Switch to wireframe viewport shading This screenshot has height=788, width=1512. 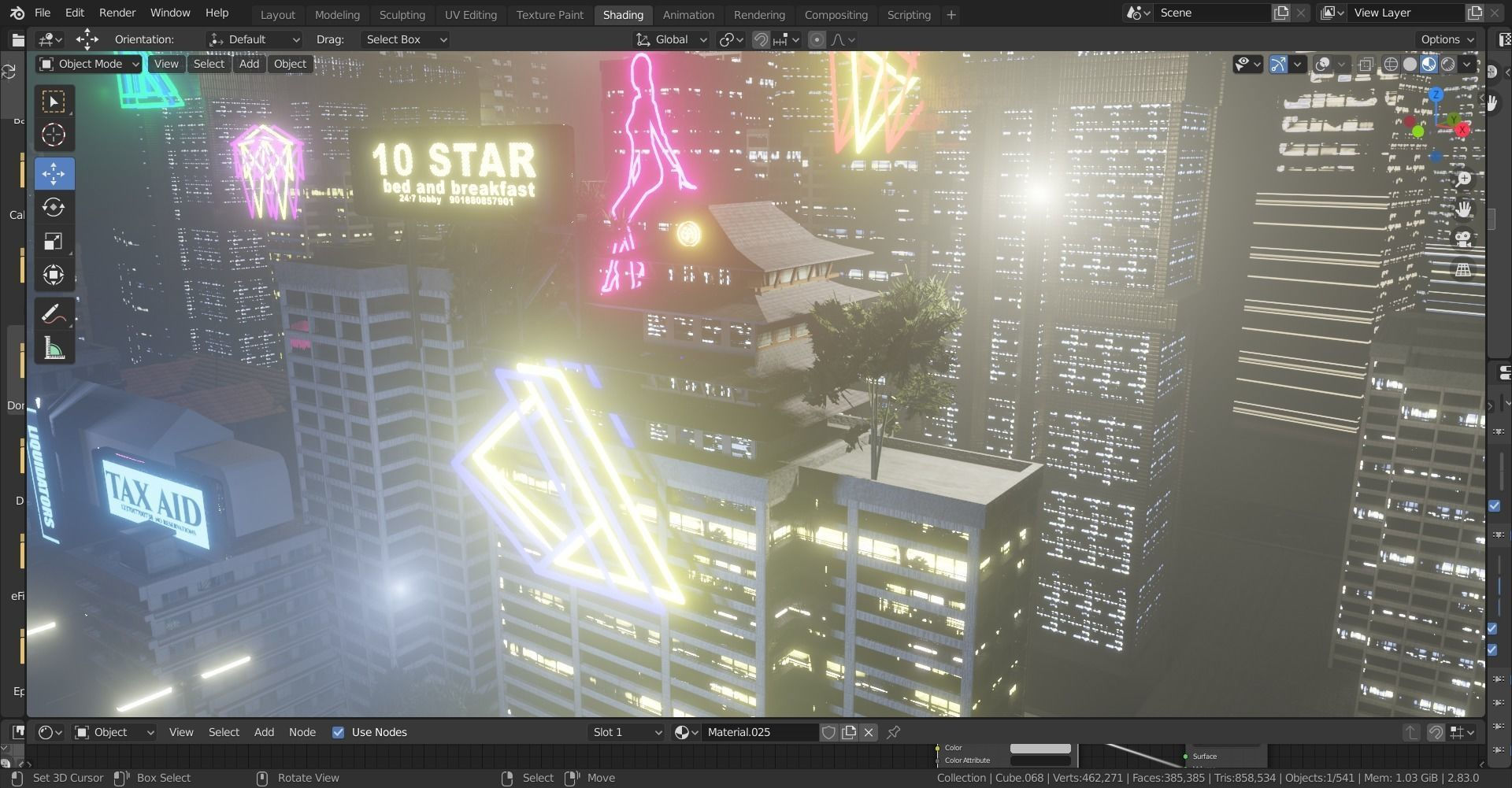click(x=1391, y=64)
